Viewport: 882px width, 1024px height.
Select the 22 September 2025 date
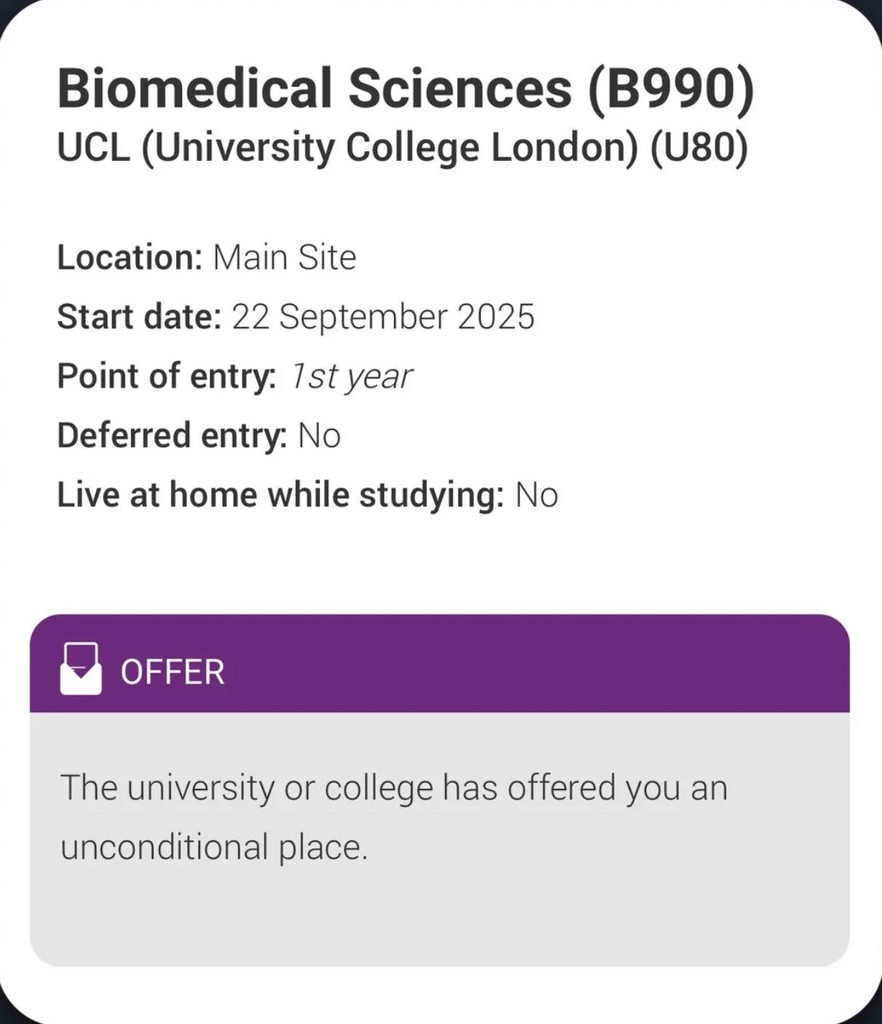[x=383, y=317]
